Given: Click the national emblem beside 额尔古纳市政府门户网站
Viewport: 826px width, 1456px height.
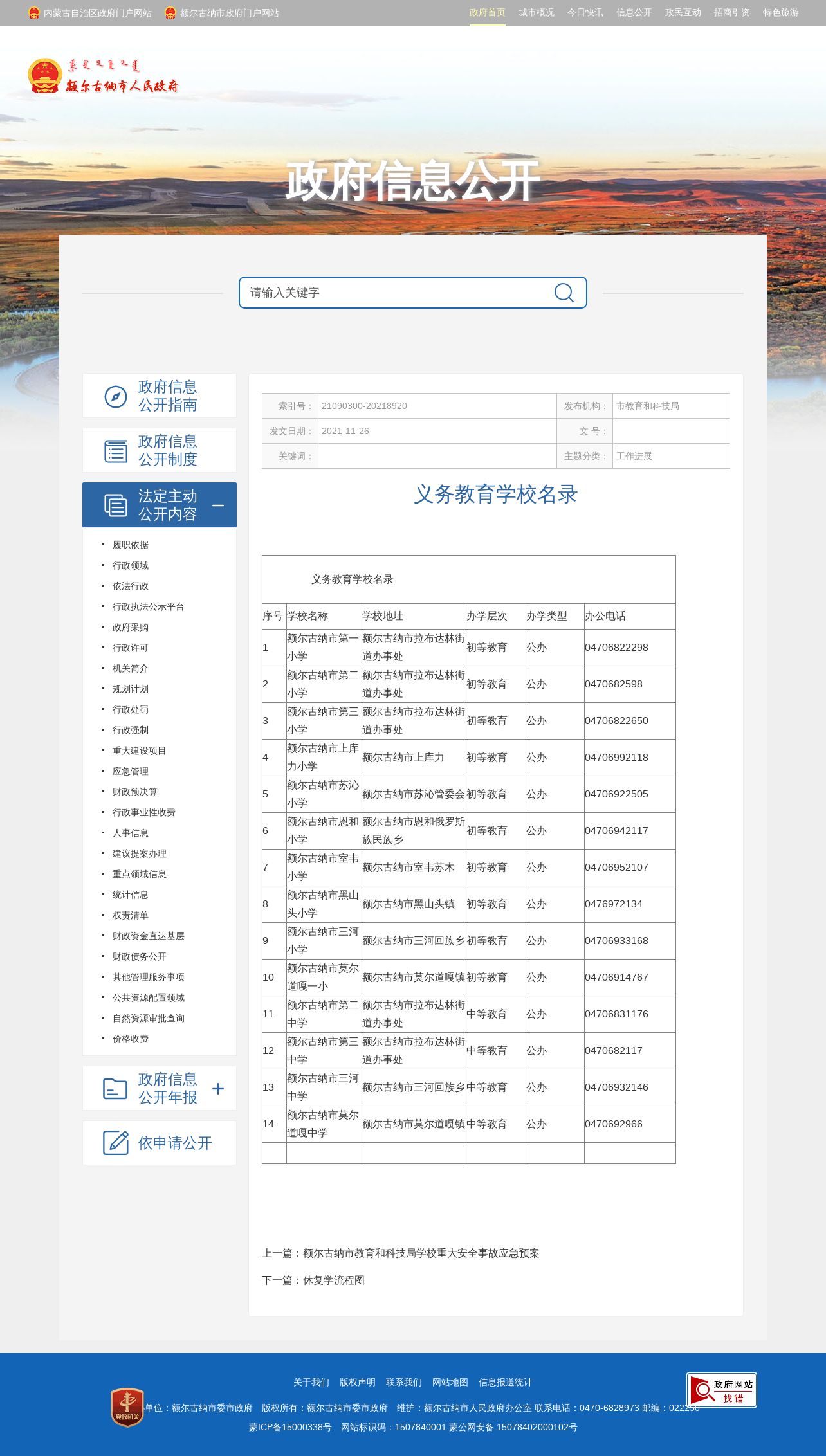Looking at the screenshot, I should [x=170, y=13].
